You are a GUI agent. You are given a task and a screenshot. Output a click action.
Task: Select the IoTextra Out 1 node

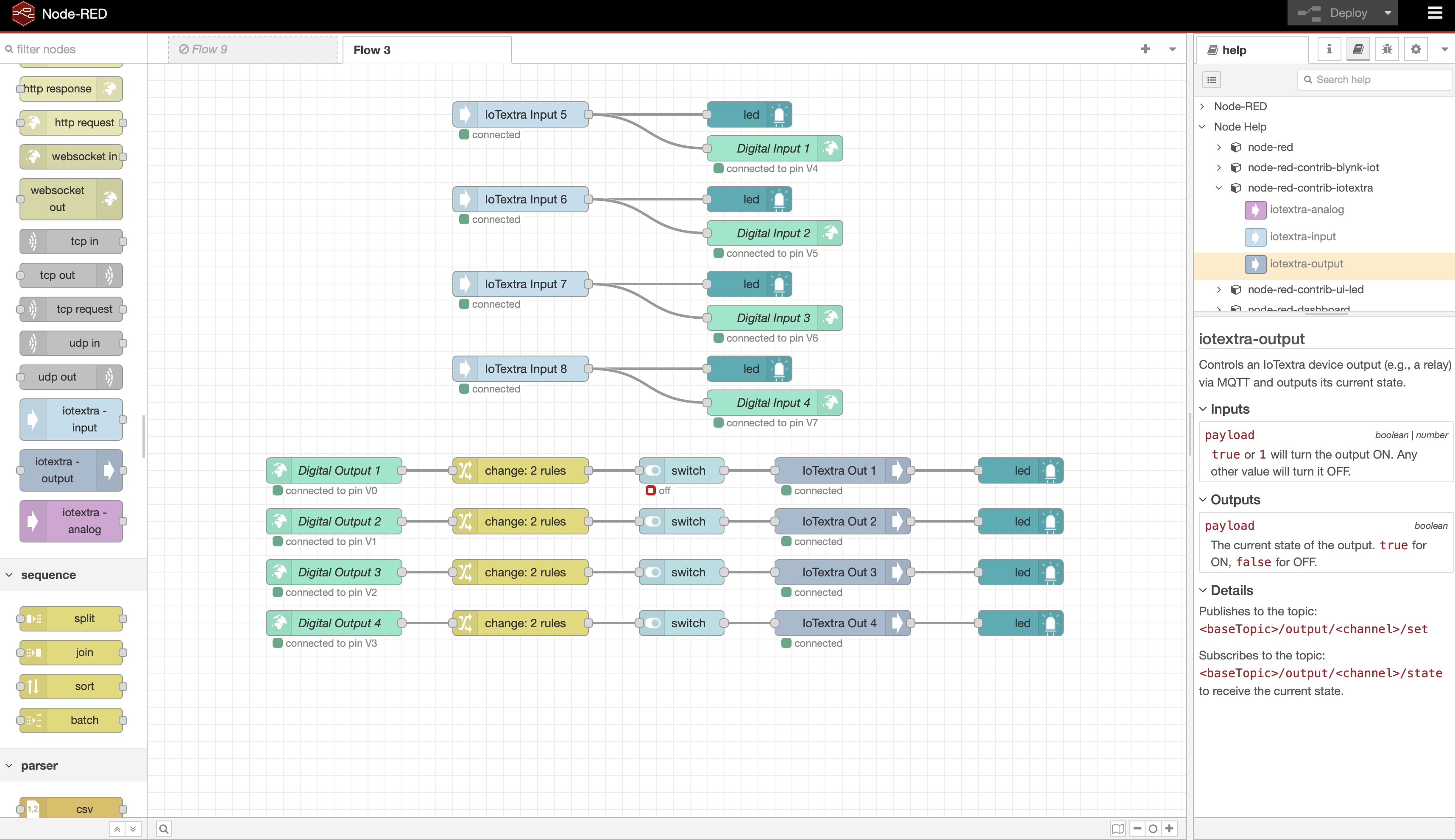point(842,471)
